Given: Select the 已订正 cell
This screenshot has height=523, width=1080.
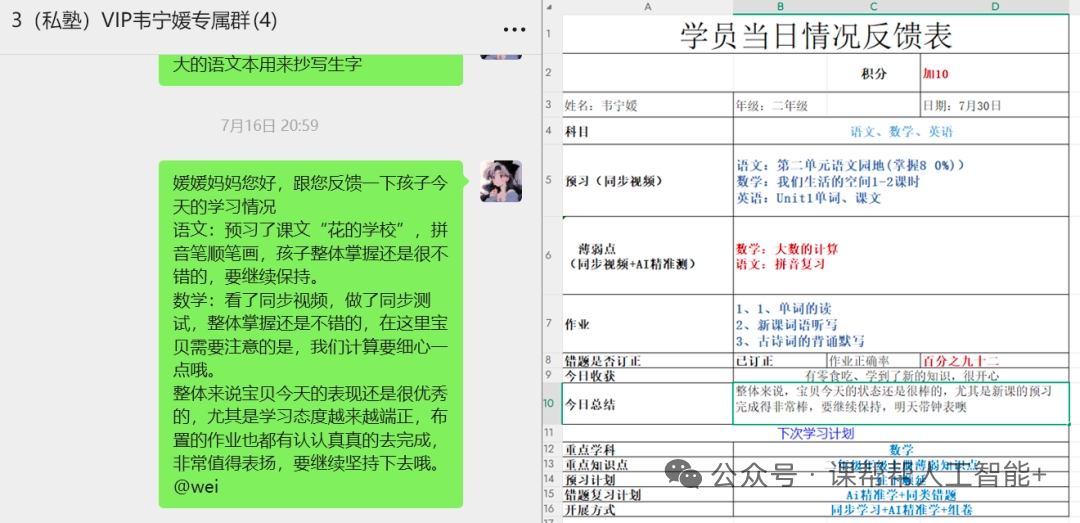Looking at the screenshot, I should (779, 361).
